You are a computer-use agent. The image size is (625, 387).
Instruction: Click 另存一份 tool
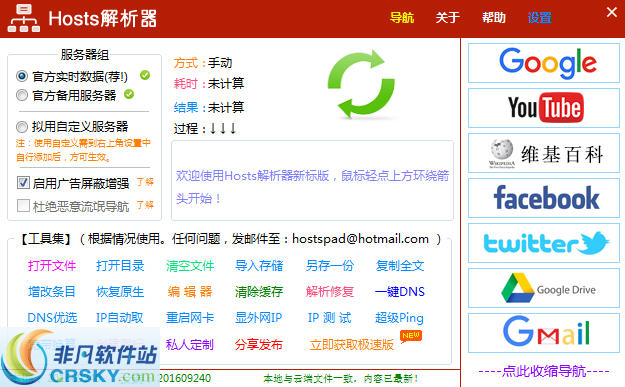(330, 265)
